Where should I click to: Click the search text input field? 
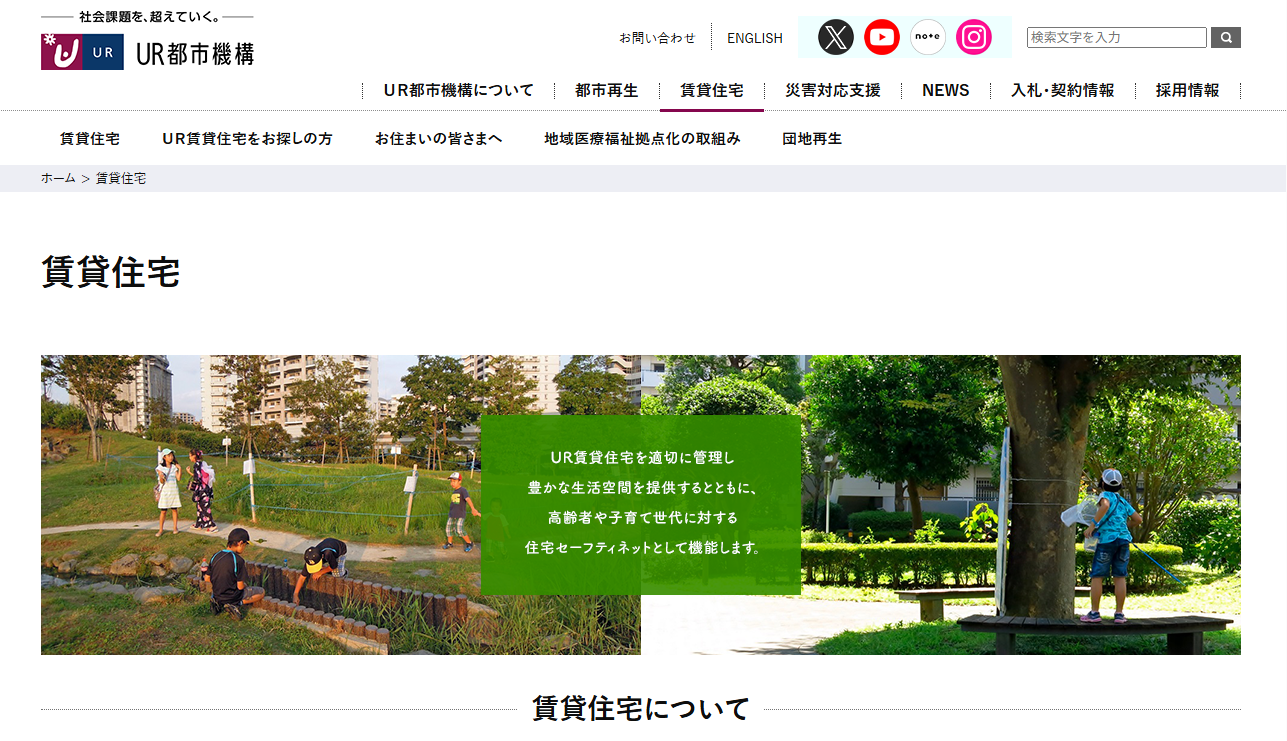(x=1116, y=38)
